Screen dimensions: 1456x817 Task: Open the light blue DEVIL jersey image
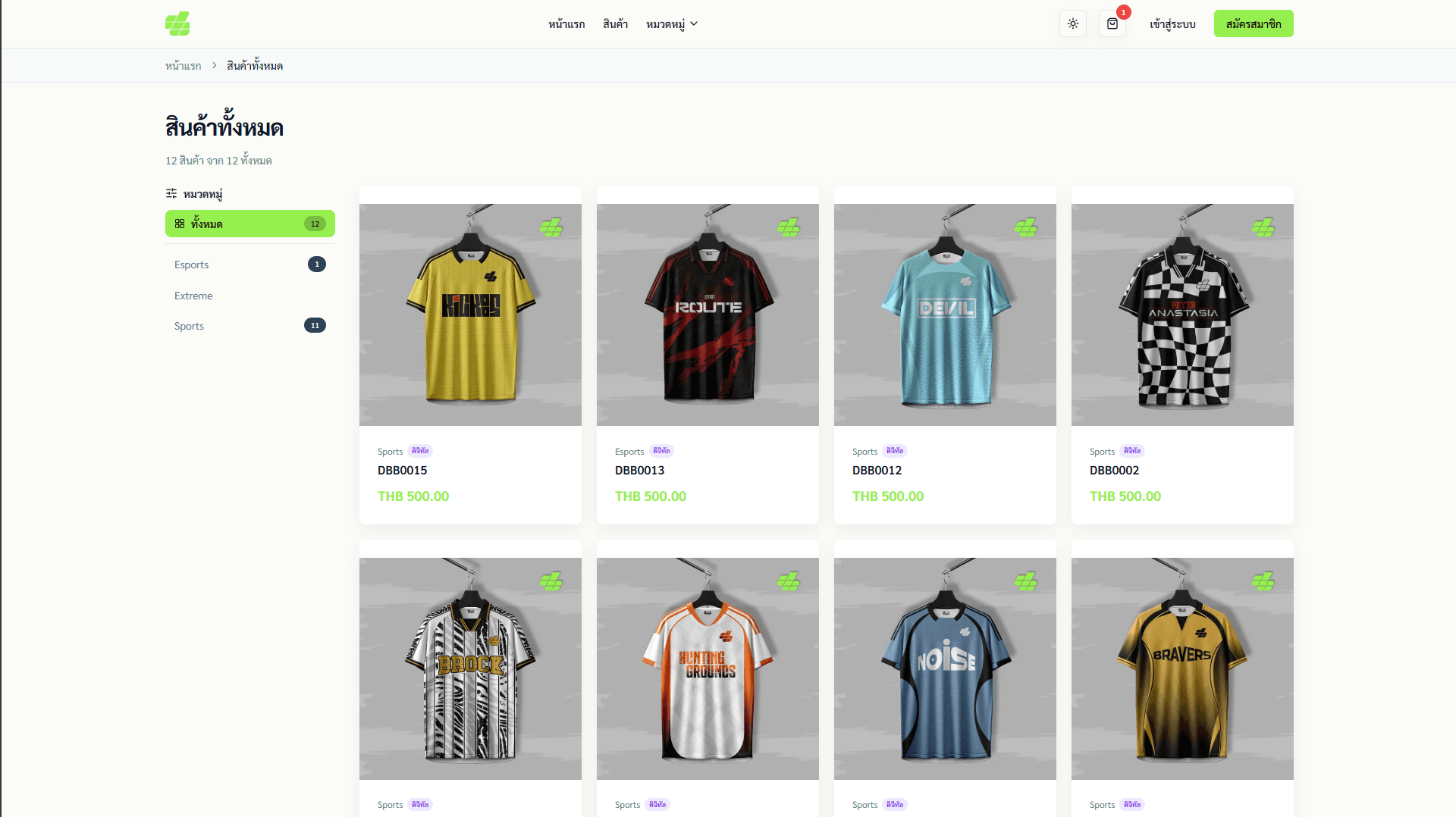(x=945, y=315)
